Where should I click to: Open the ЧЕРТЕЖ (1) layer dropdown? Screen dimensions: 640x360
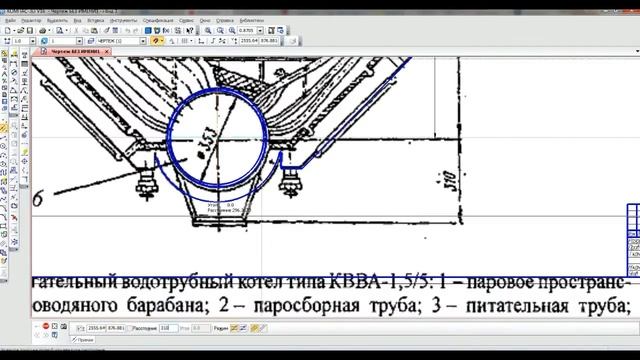(143, 41)
